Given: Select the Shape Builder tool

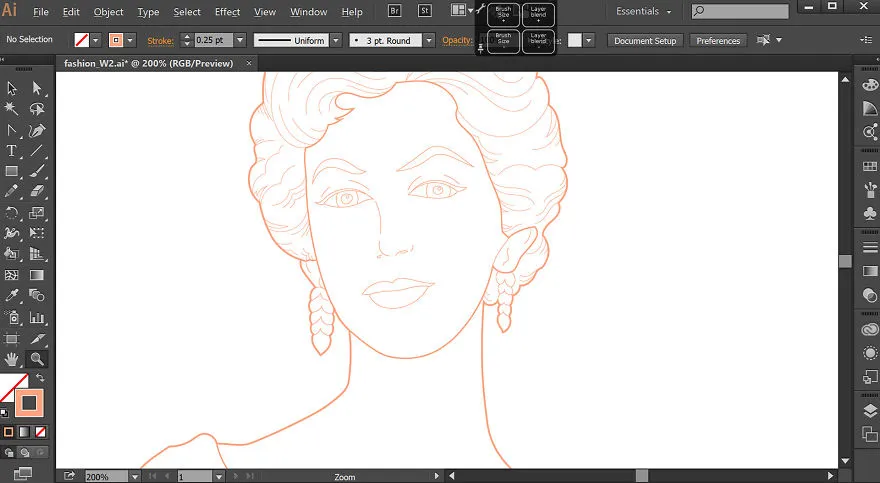Looking at the screenshot, I should [12, 254].
